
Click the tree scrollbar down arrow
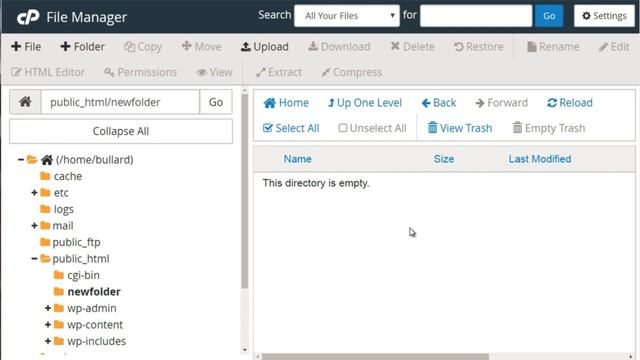pos(244,350)
